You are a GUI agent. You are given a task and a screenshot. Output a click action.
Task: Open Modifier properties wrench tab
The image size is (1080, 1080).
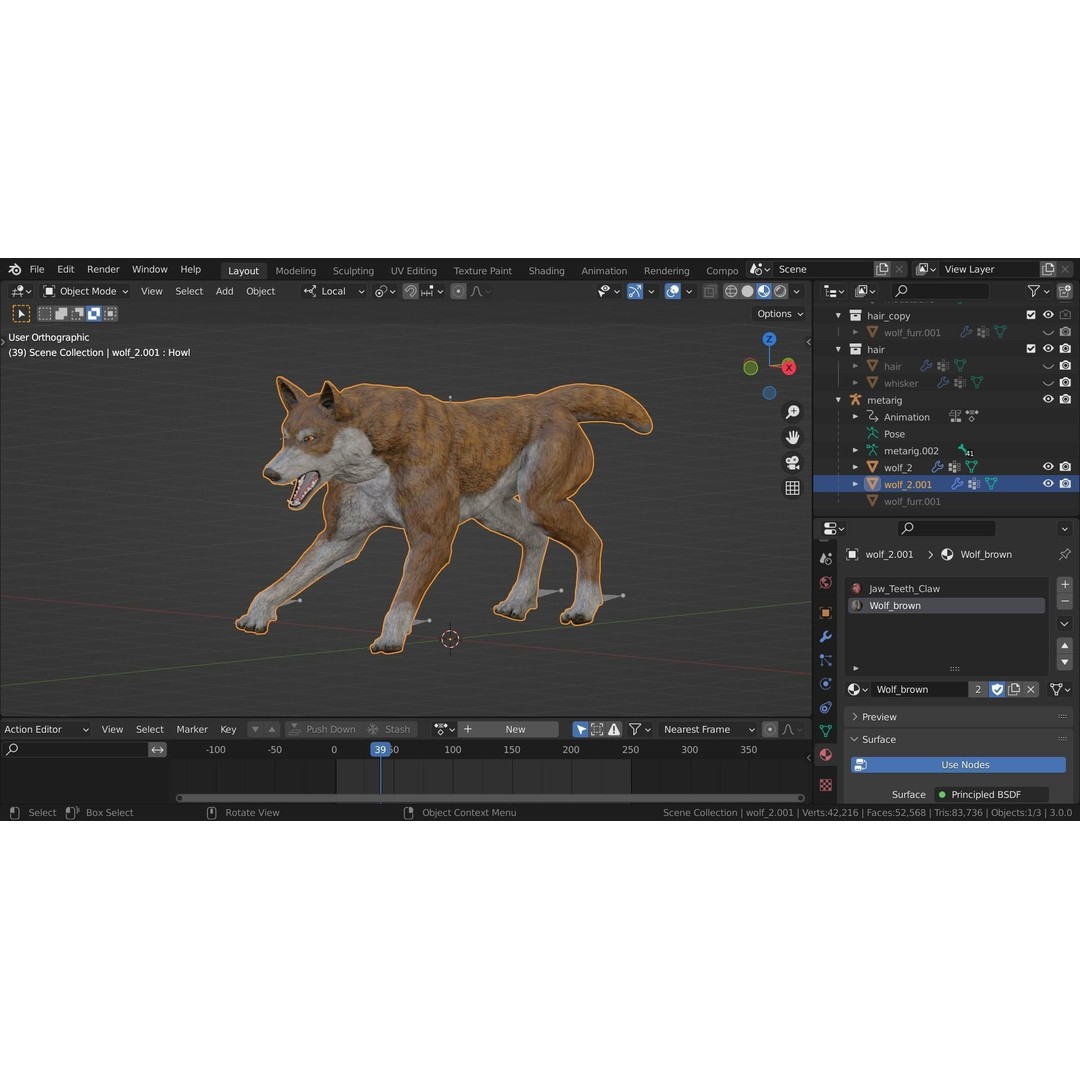click(825, 636)
